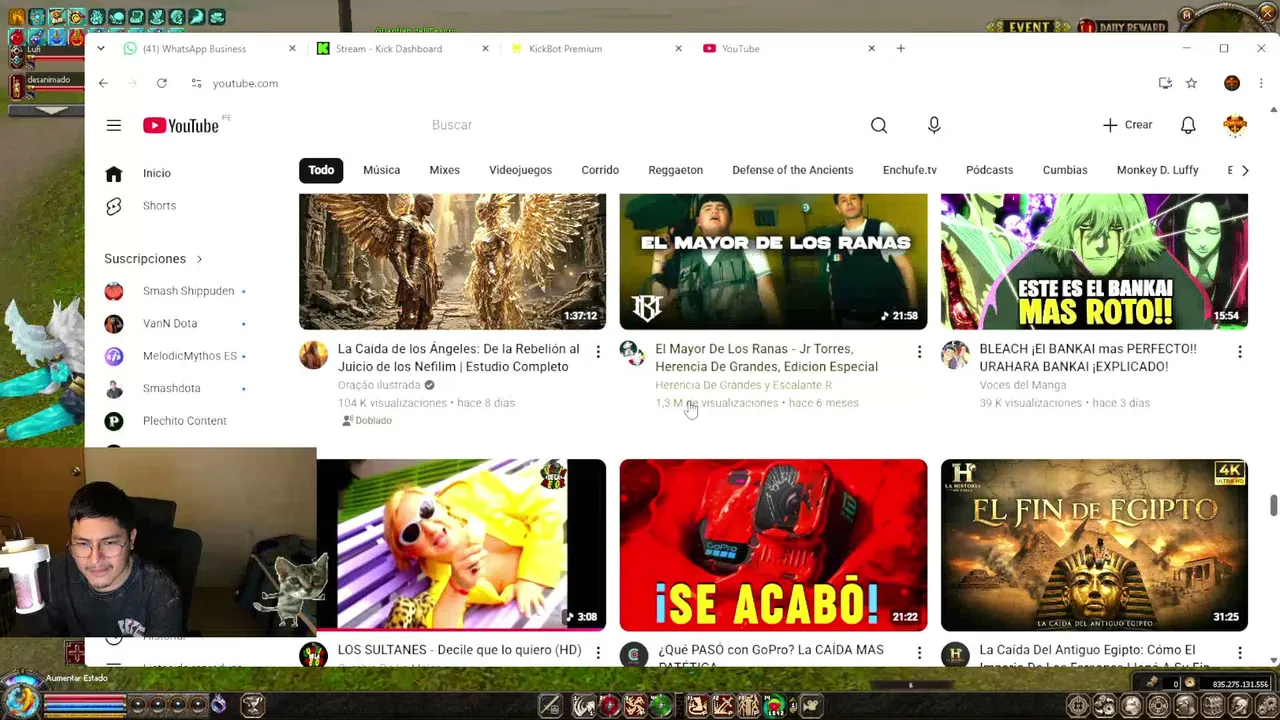Open the browser profile avatar
This screenshot has width=1280, height=720.
click(1232, 83)
